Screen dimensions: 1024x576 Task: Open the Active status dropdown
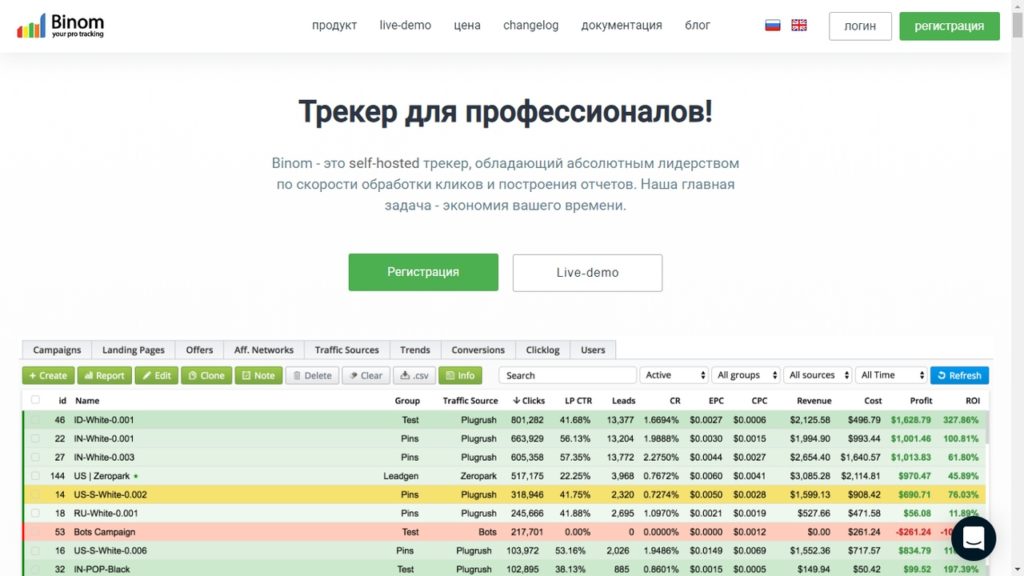click(x=674, y=376)
